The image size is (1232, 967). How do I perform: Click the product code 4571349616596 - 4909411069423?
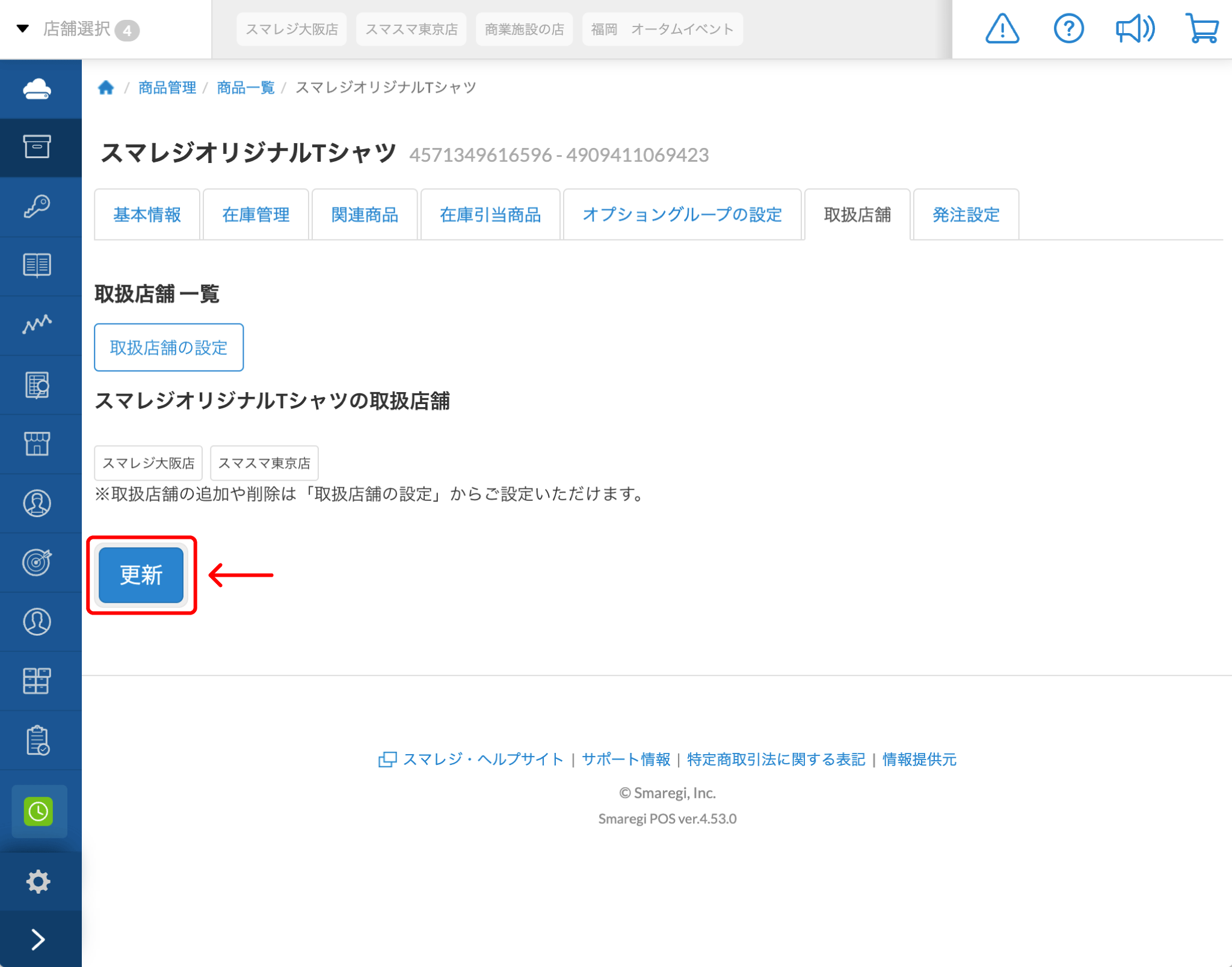pyautogui.click(x=559, y=155)
